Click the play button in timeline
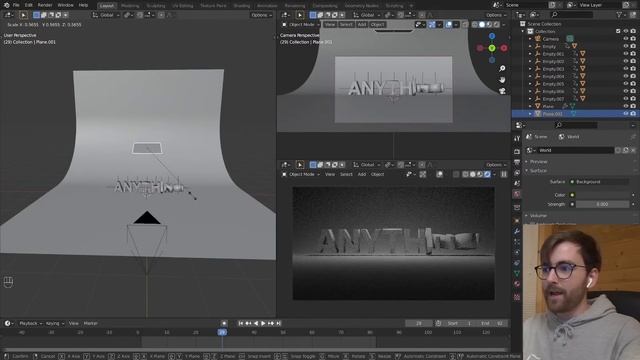This screenshot has height=360, width=640. [x=263, y=323]
